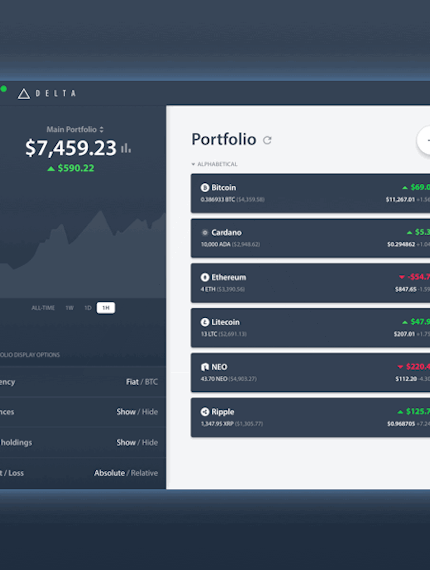The image size is (430, 570).
Task: Click the green window dot
Action: click(x=3, y=89)
